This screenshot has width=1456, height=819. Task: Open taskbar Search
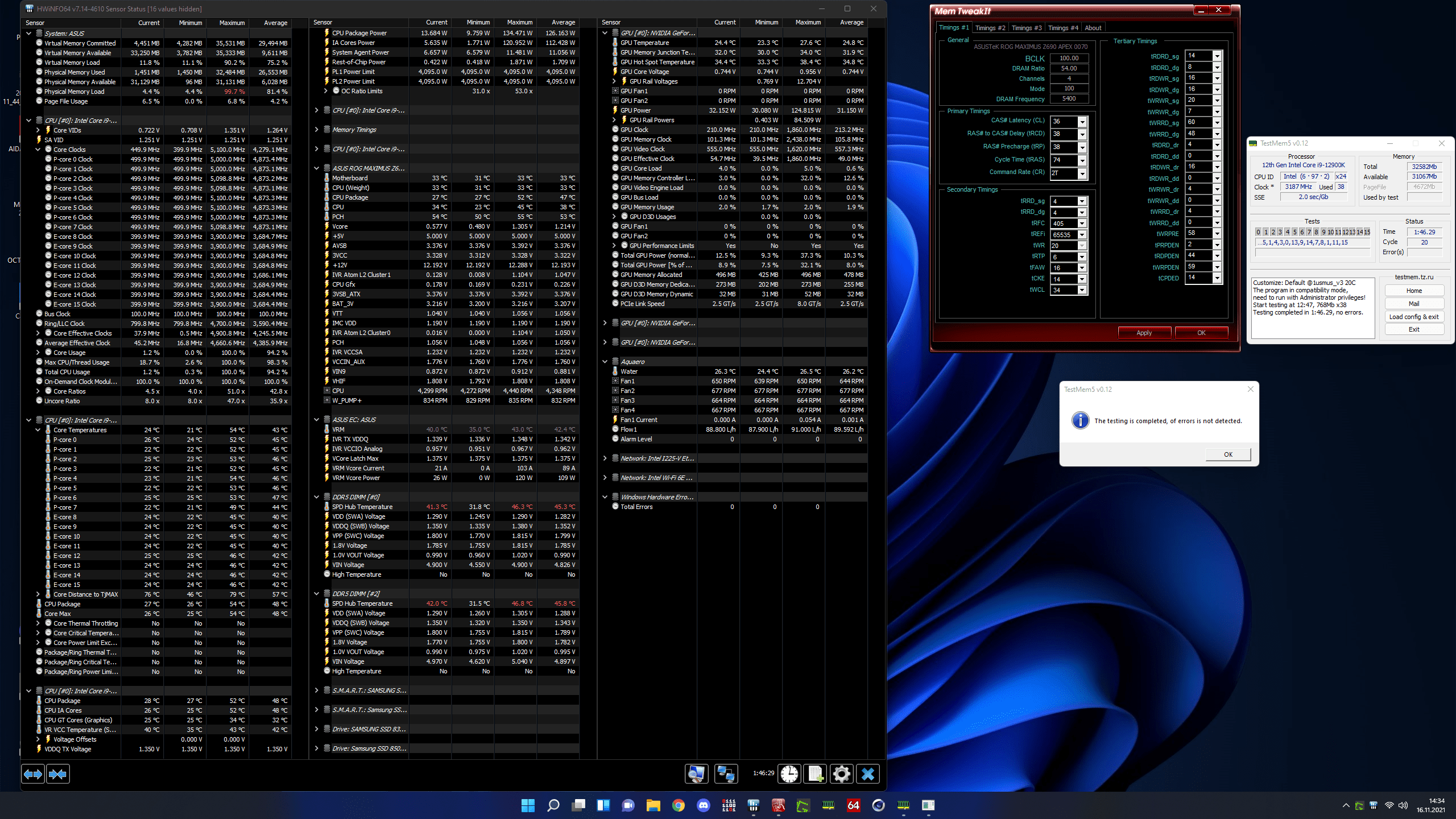(x=553, y=805)
